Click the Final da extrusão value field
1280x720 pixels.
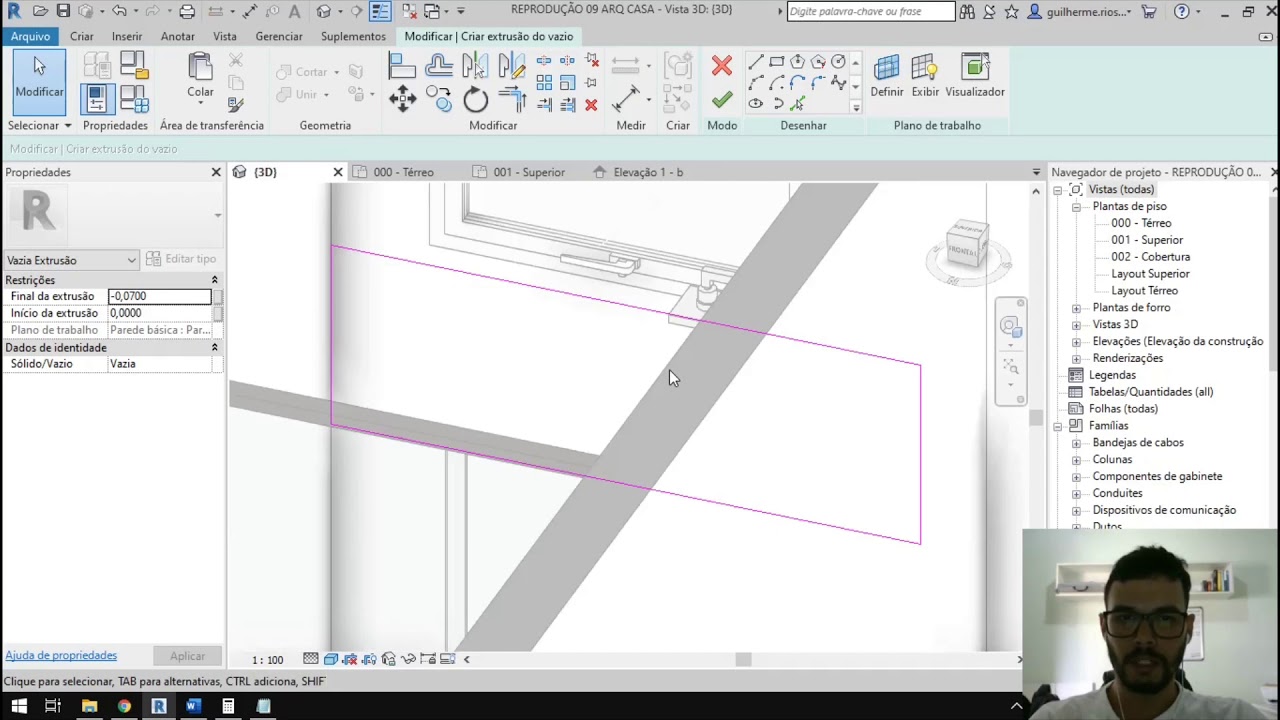click(160, 296)
